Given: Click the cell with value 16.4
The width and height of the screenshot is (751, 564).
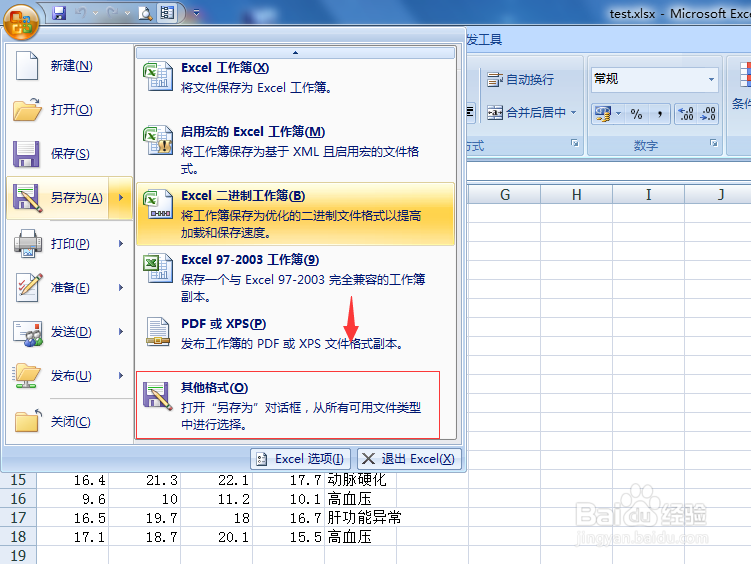Looking at the screenshot, I should click(72, 480).
